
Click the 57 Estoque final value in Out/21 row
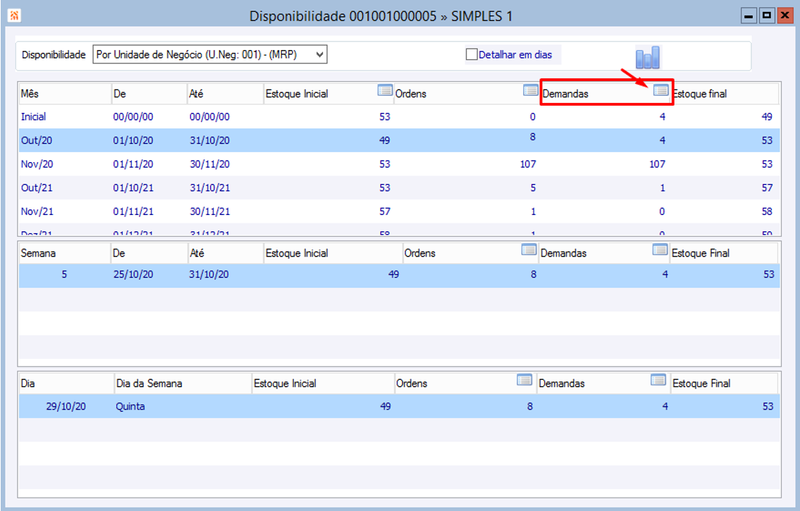pyautogui.click(x=767, y=188)
